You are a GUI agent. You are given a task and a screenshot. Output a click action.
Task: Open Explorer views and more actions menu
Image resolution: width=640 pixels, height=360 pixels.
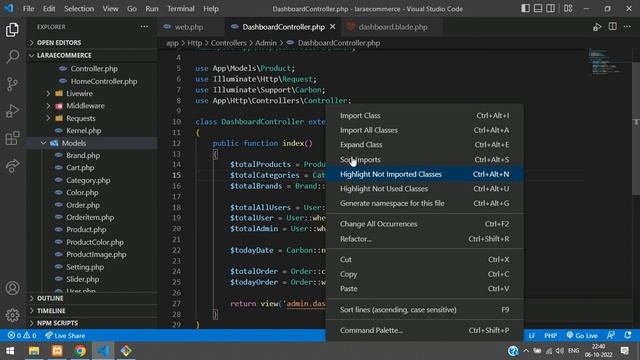[144, 27]
